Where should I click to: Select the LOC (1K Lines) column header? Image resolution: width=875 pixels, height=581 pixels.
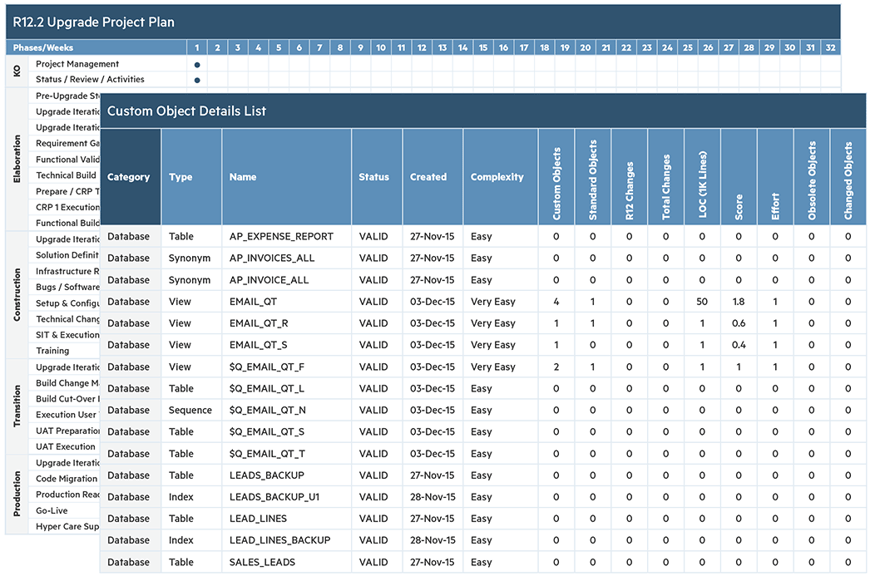coord(702,177)
